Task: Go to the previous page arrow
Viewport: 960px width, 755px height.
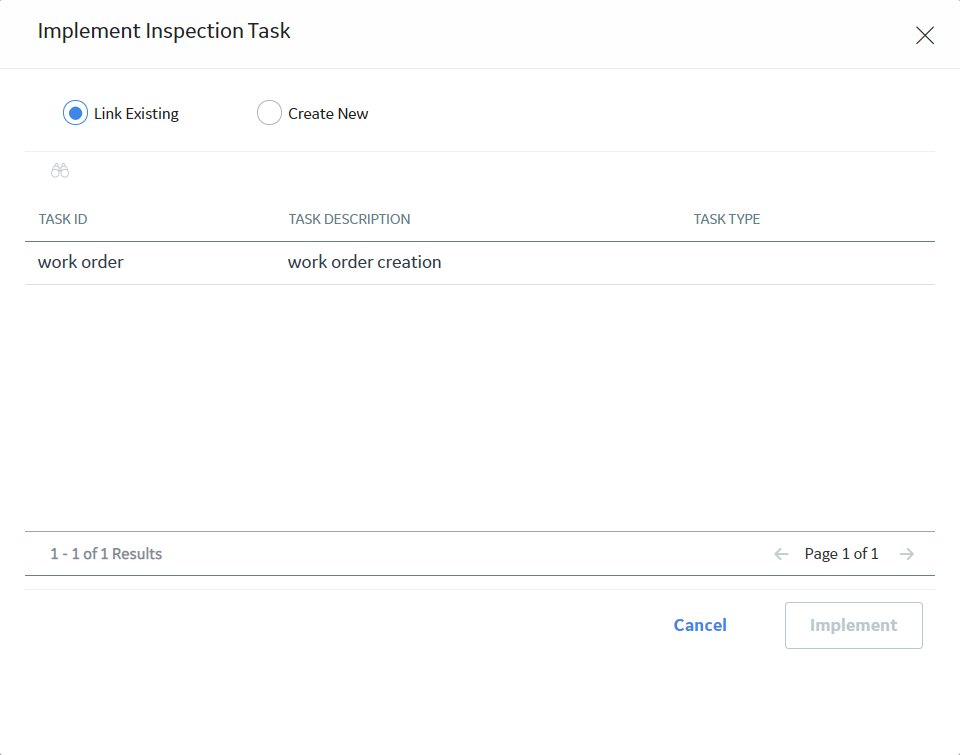Action: (x=781, y=554)
